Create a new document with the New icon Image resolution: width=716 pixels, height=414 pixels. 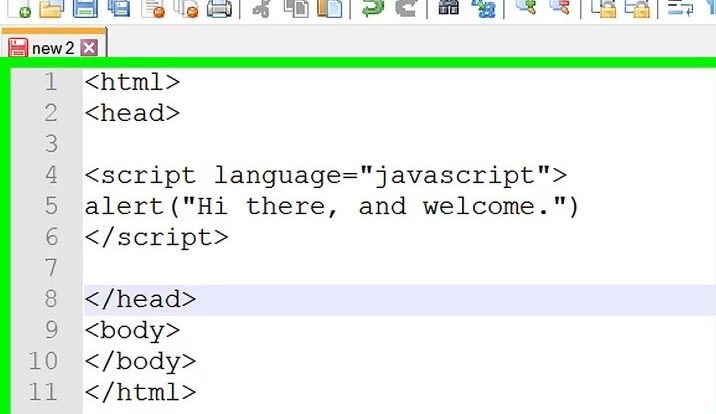tap(19, 8)
